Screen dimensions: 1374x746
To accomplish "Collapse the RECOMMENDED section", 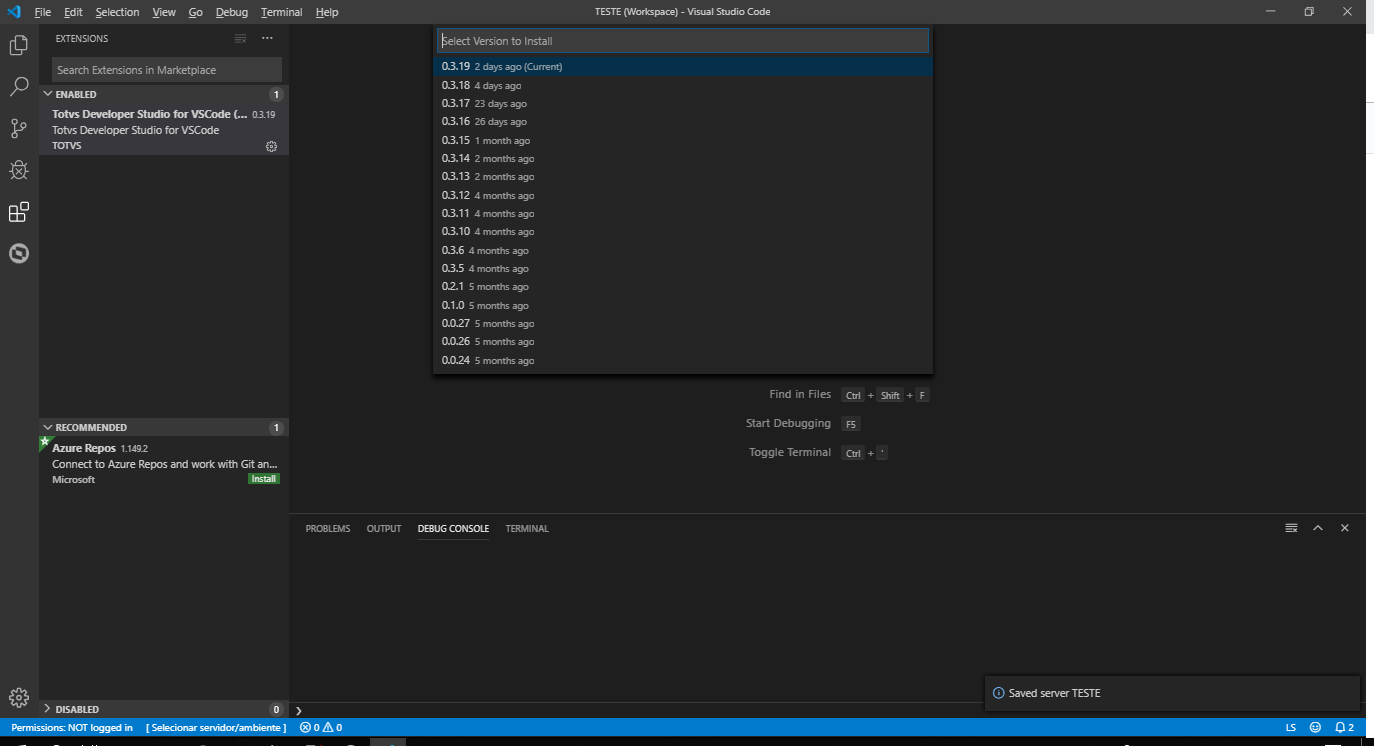I will 164,427.
